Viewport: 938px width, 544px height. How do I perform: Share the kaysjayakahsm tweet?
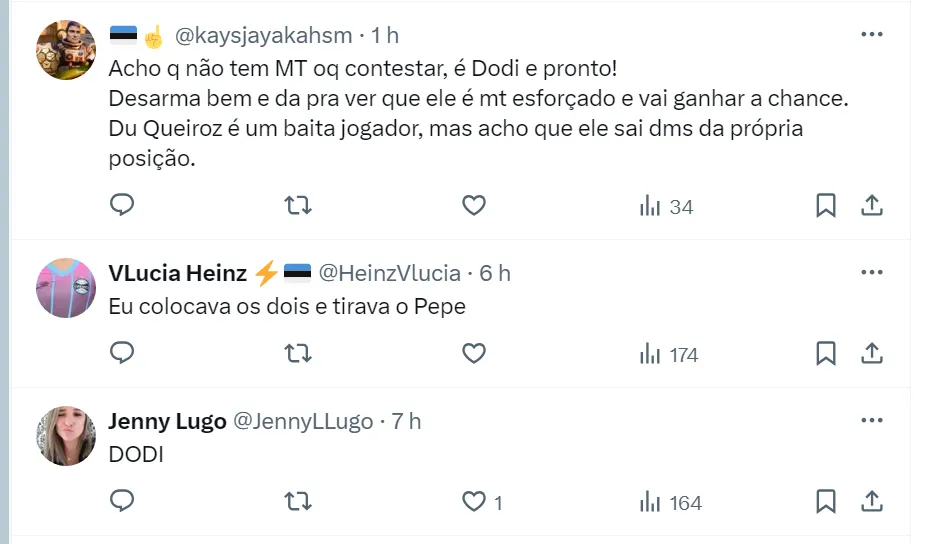[x=872, y=206]
